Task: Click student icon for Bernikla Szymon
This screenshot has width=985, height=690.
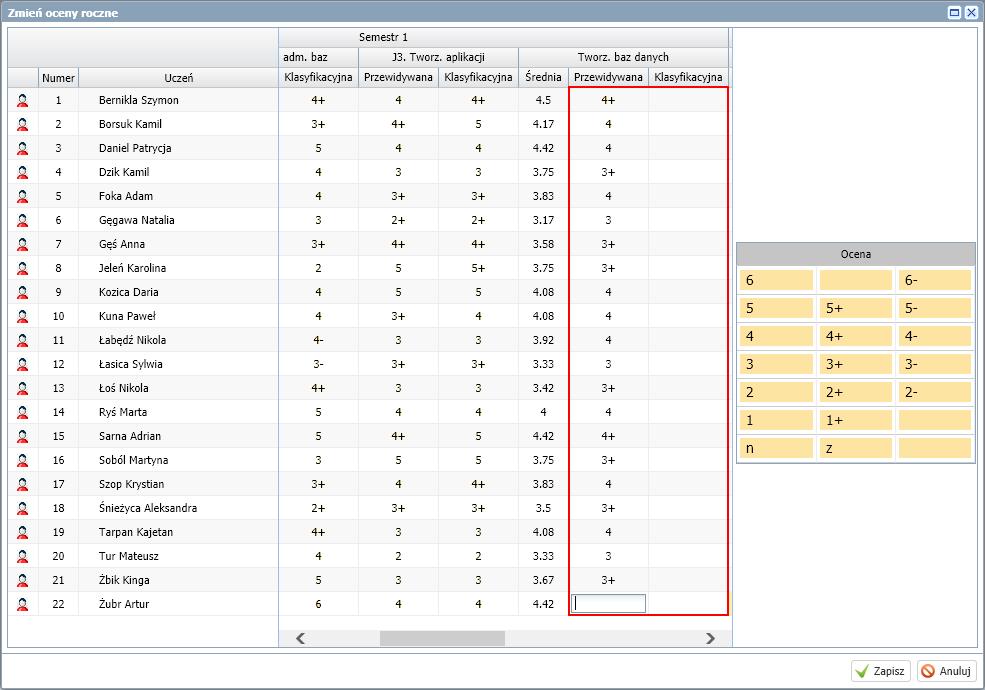Action: 23,101
